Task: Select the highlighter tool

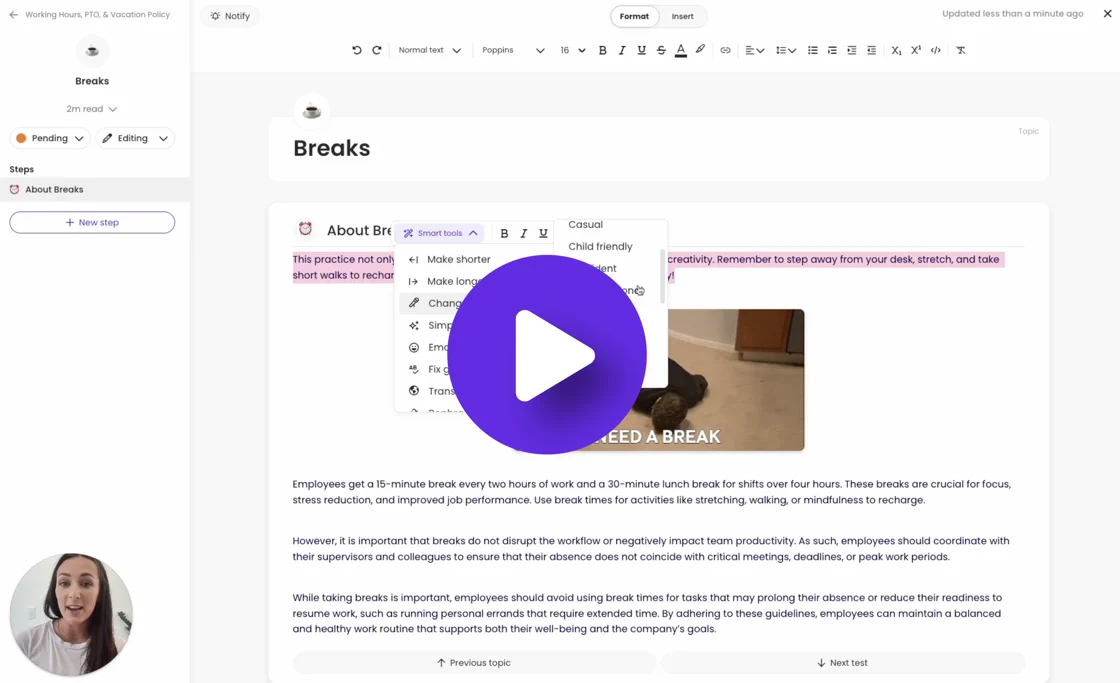Action: coord(700,50)
